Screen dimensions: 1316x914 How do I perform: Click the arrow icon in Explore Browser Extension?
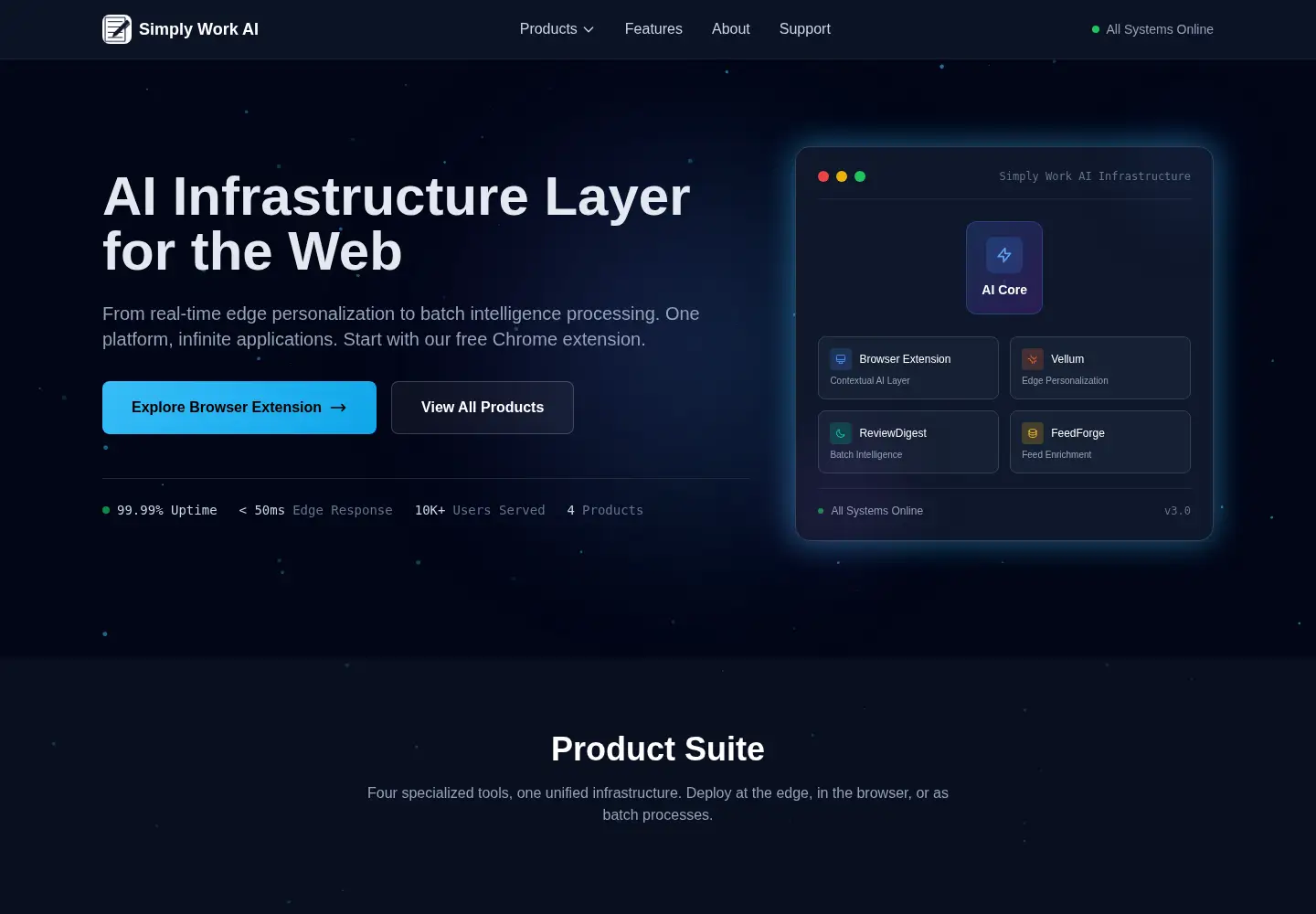tap(338, 408)
